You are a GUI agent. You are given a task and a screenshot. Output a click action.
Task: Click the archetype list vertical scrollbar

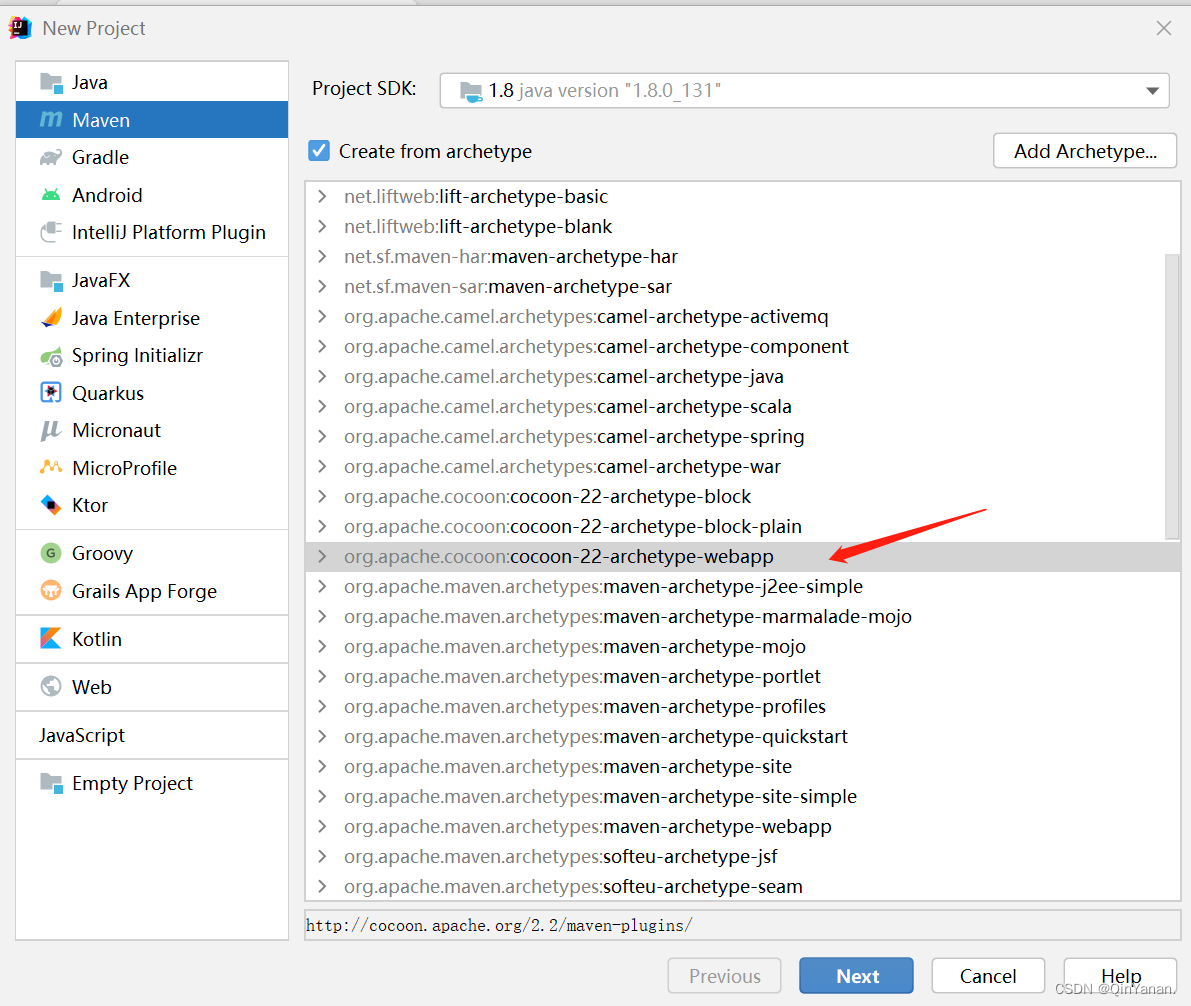click(1172, 395)
